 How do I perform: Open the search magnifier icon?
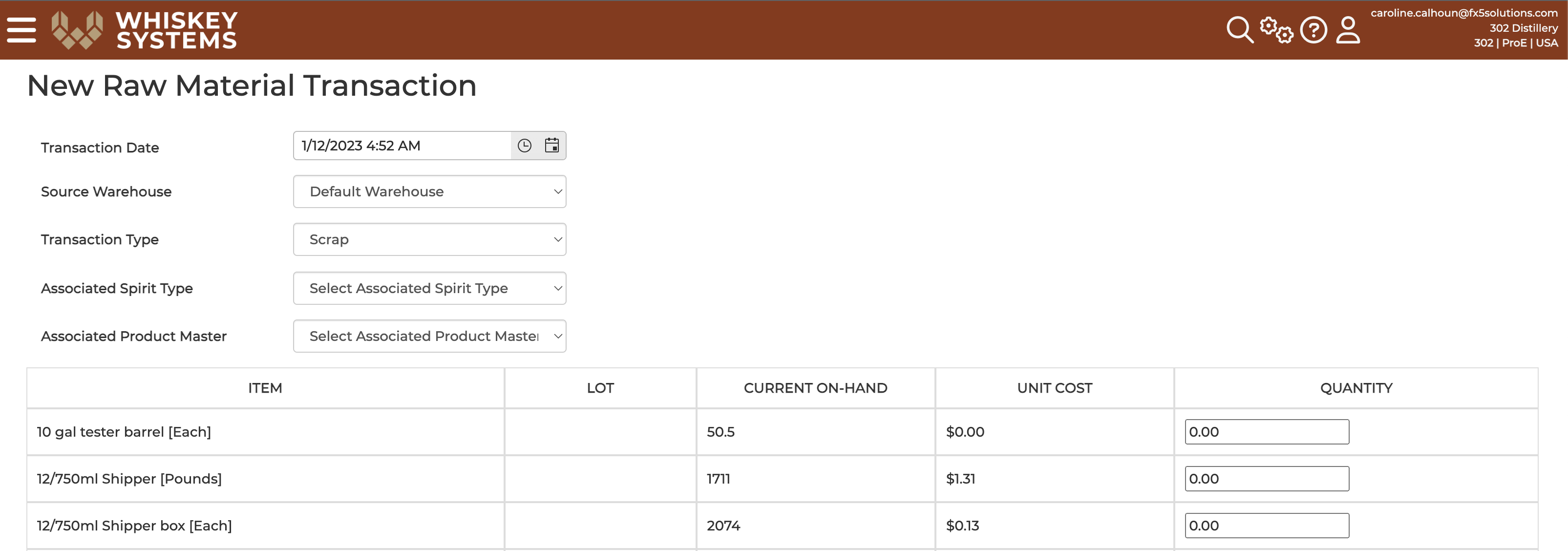[x=1239, y=30]
